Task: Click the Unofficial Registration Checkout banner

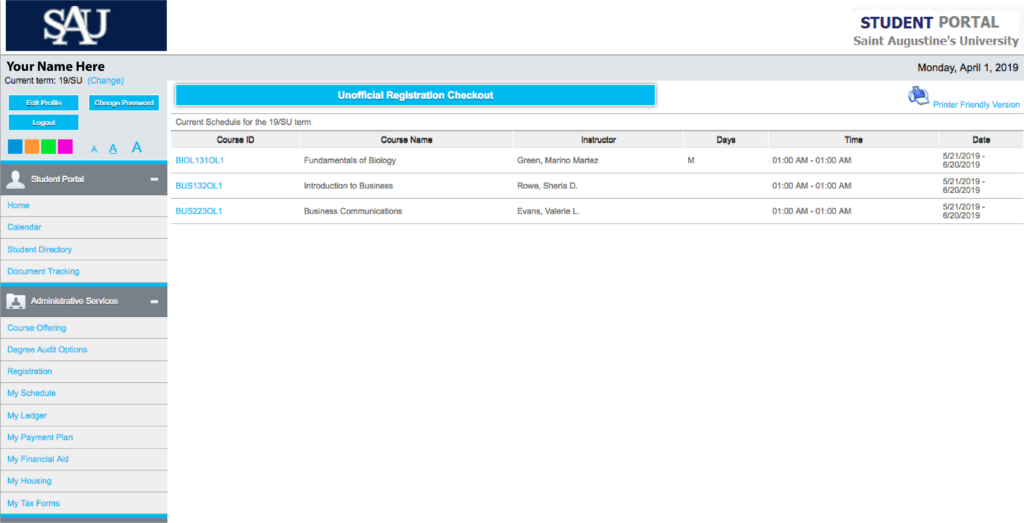Action: click(415, 95)
